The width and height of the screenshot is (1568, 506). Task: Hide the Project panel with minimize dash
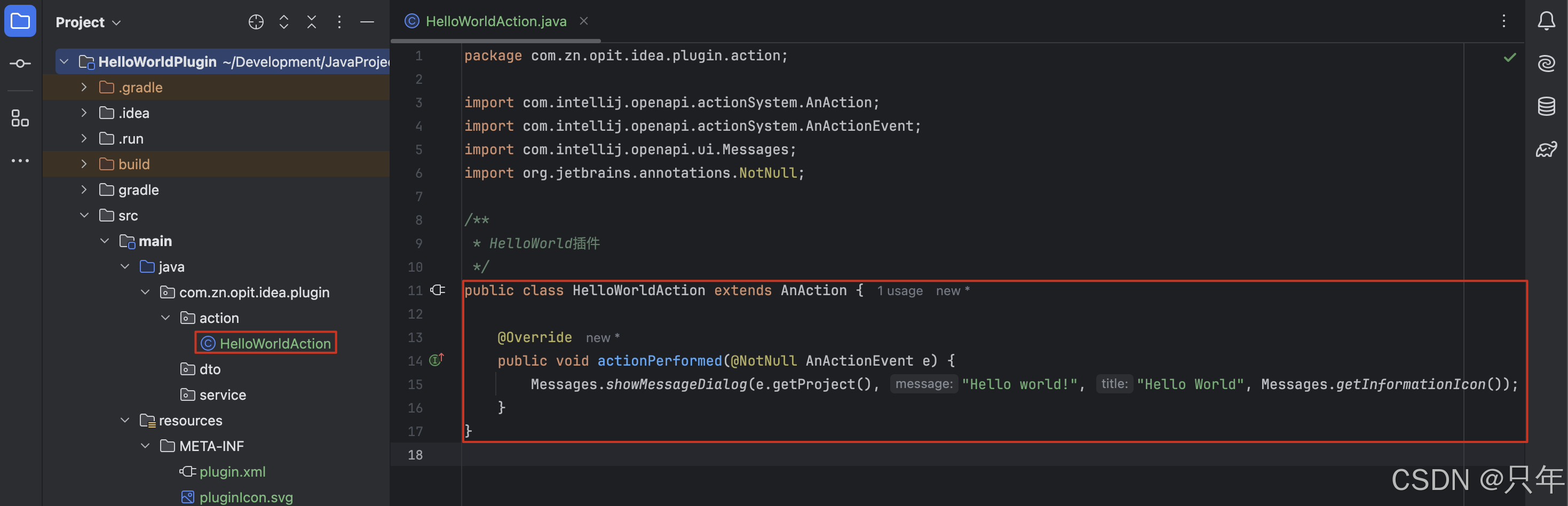click(x=367, y=22)
